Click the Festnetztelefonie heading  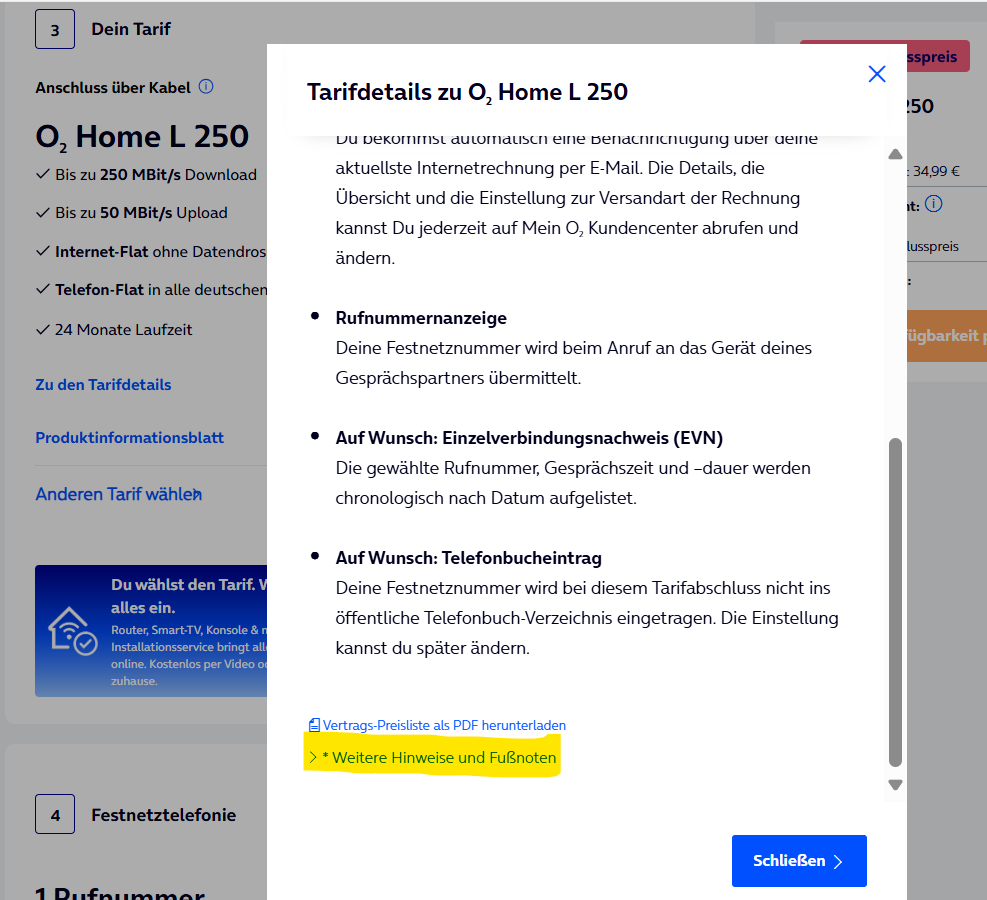point(164,815)
